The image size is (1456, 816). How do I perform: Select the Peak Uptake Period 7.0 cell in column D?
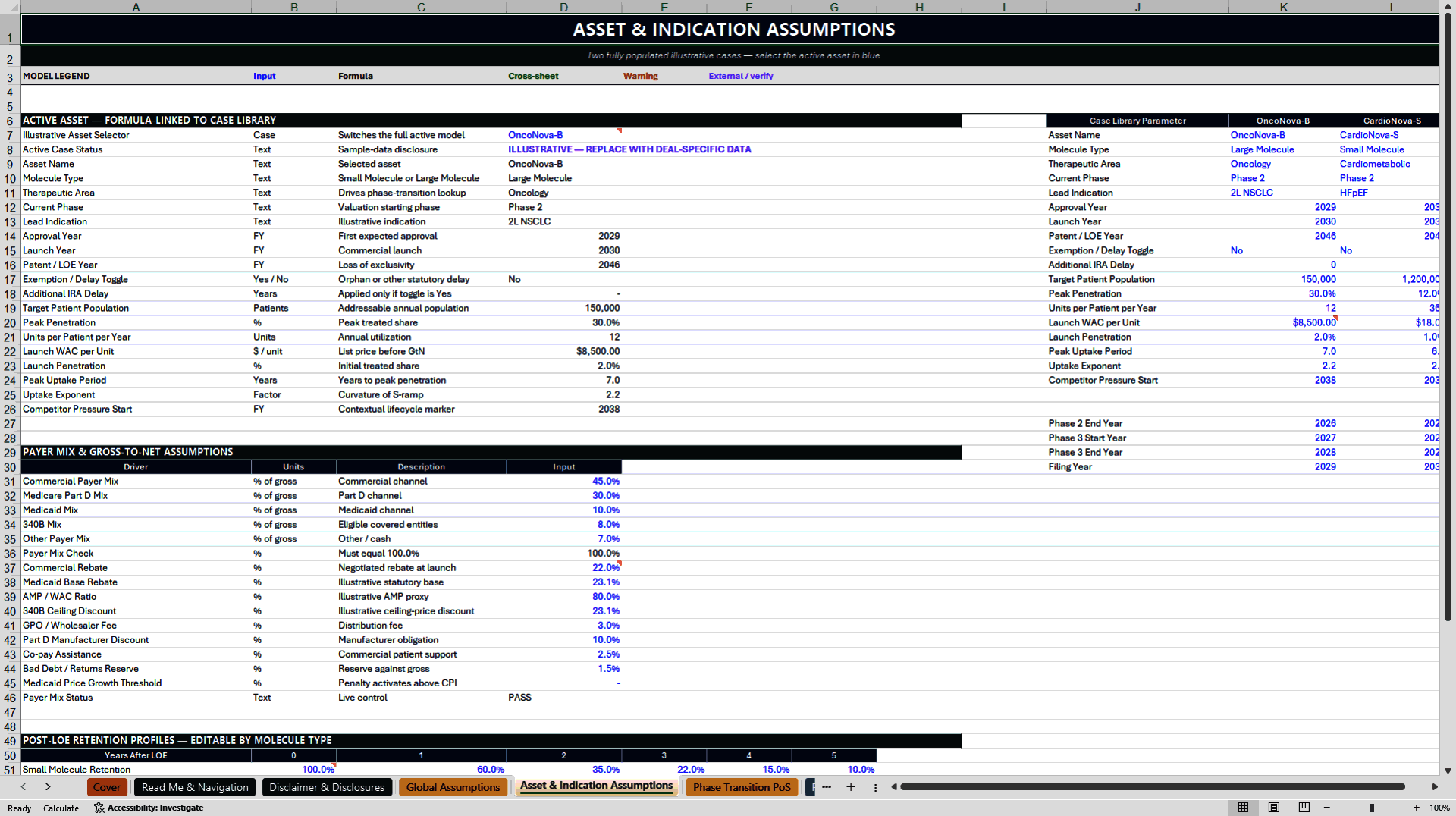(563, 380)
